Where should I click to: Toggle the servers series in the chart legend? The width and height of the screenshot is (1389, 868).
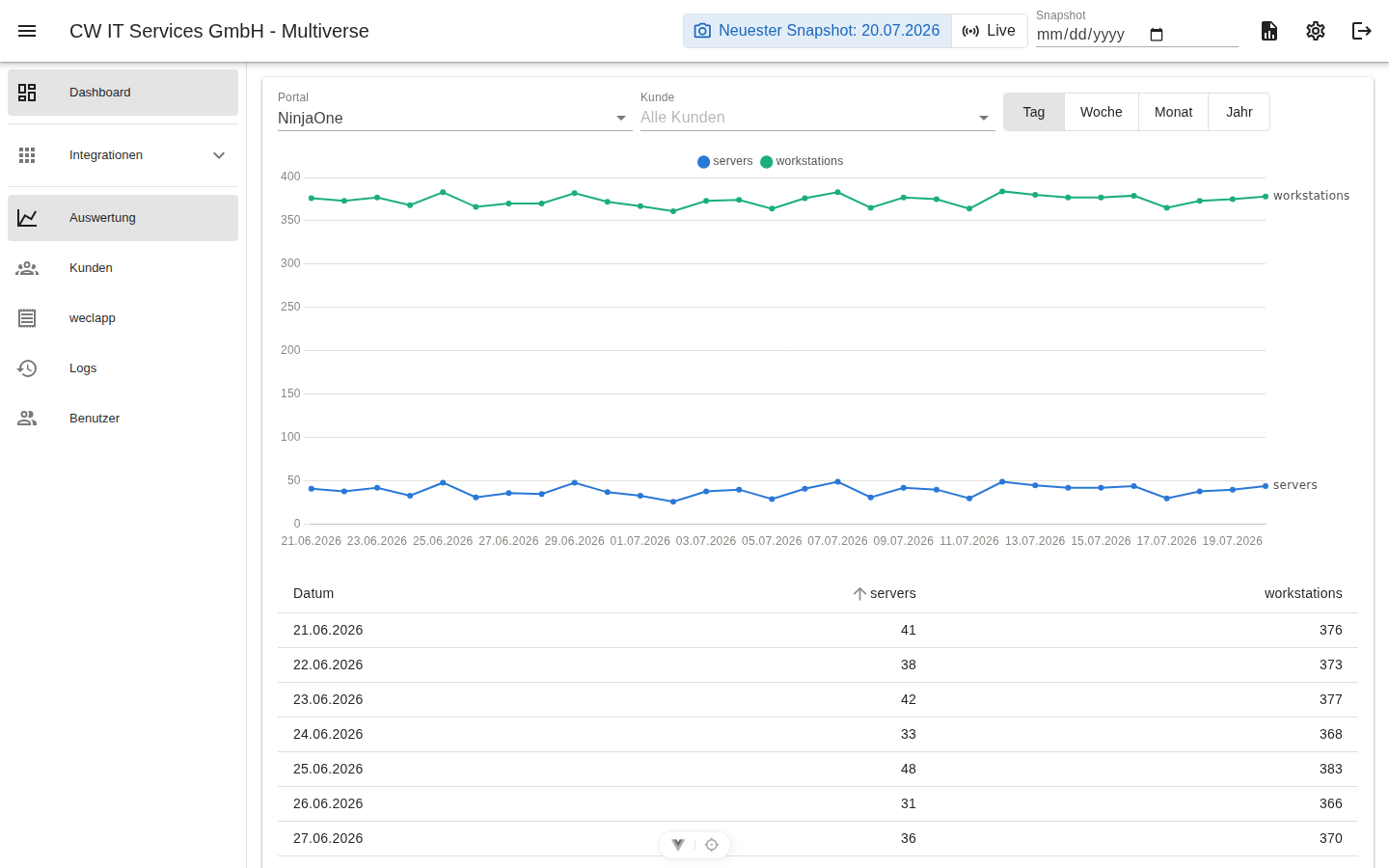click(724, 161)
